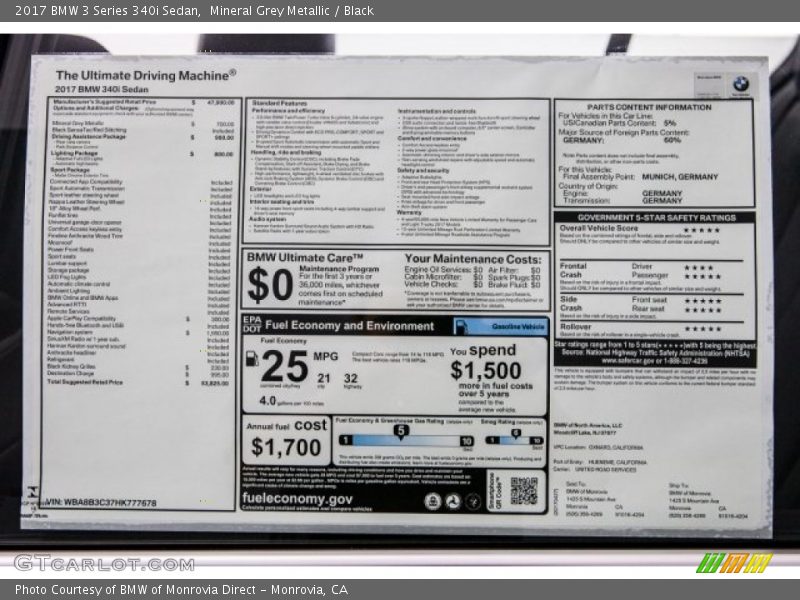Click the five stars for Overall Vehicle Score

[700, 228]
